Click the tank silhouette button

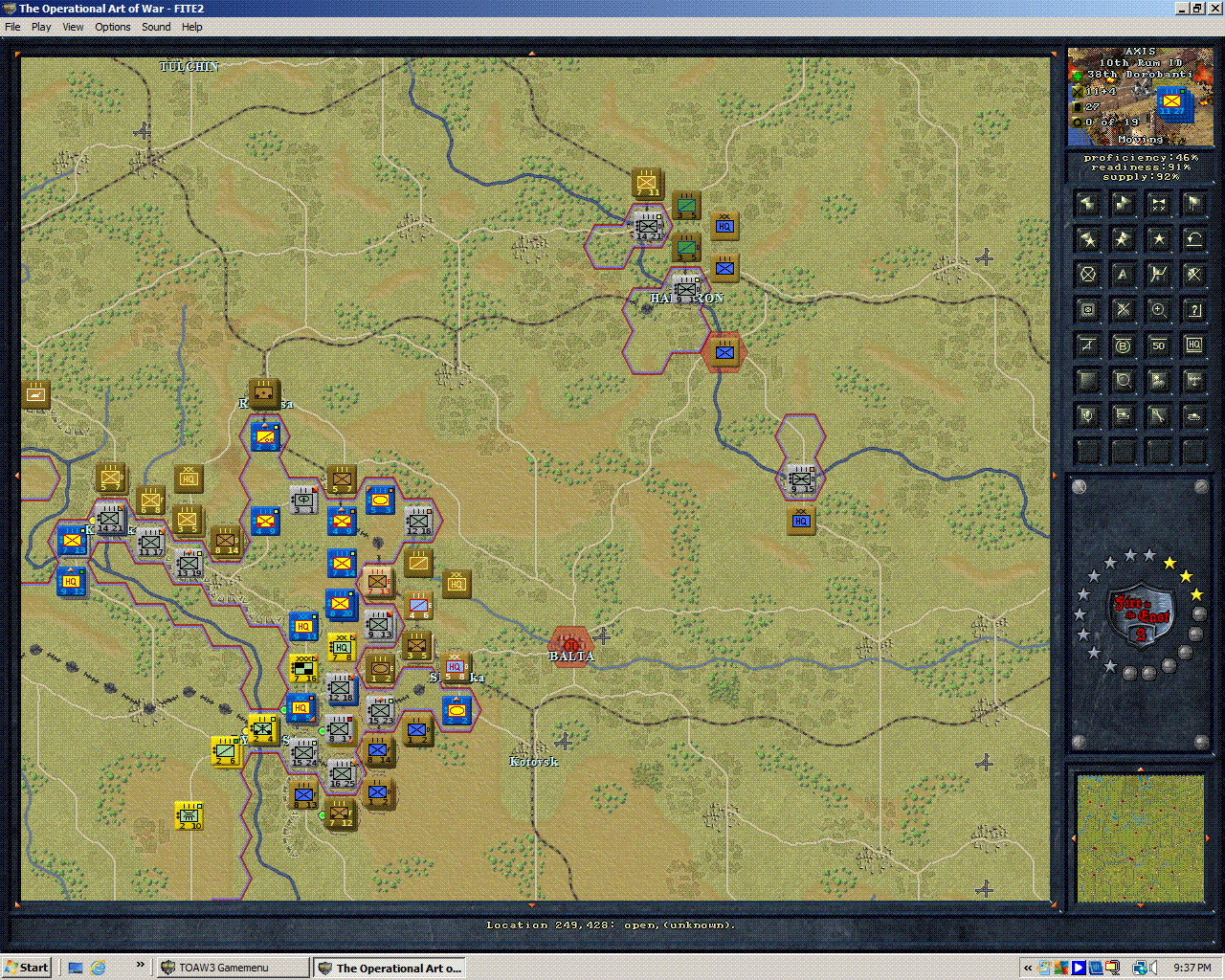tap(1193, 416)
